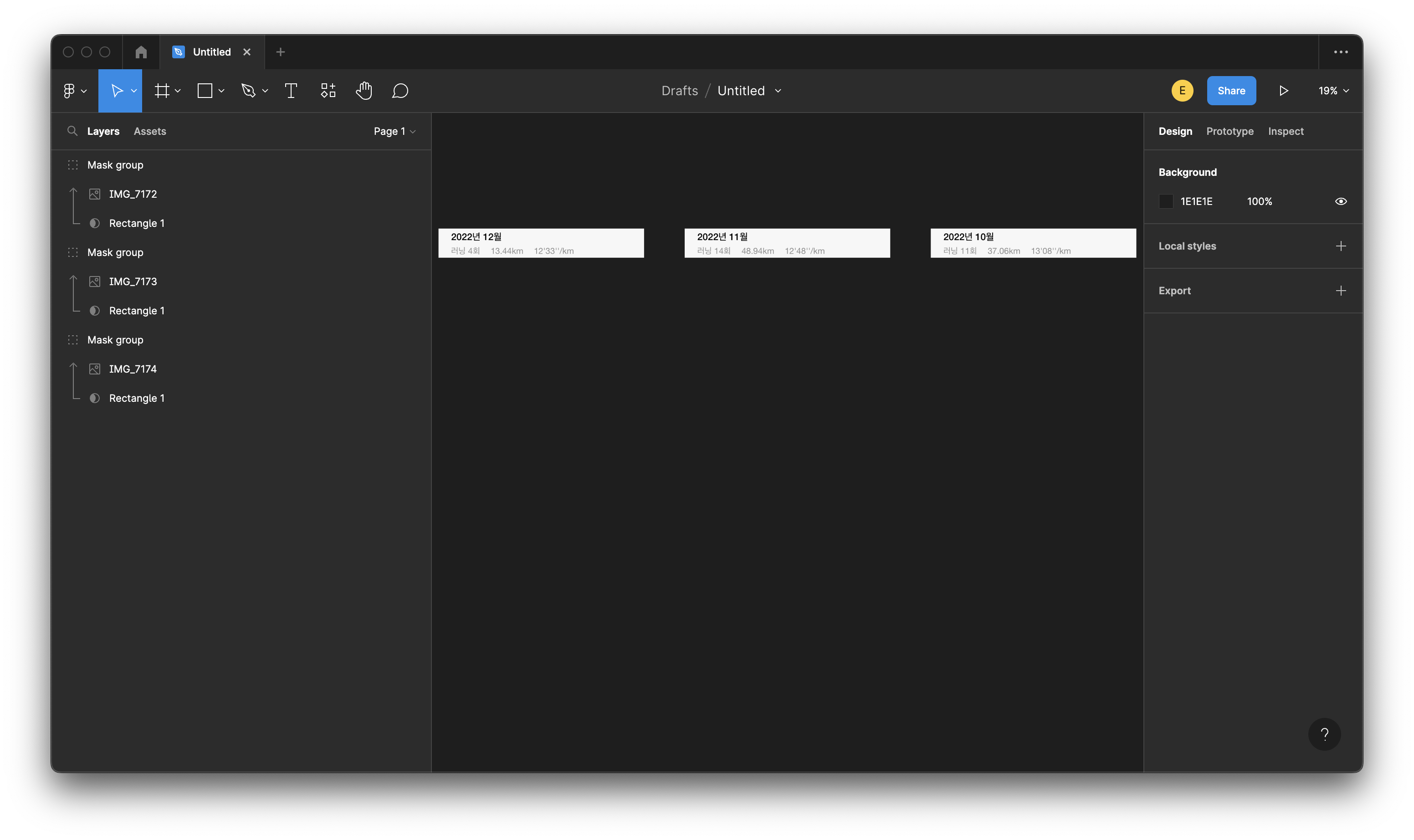This screenshot has width=1414, height=840.
Task: Switch to the Assets tab
Action: (x=149, y=131)
